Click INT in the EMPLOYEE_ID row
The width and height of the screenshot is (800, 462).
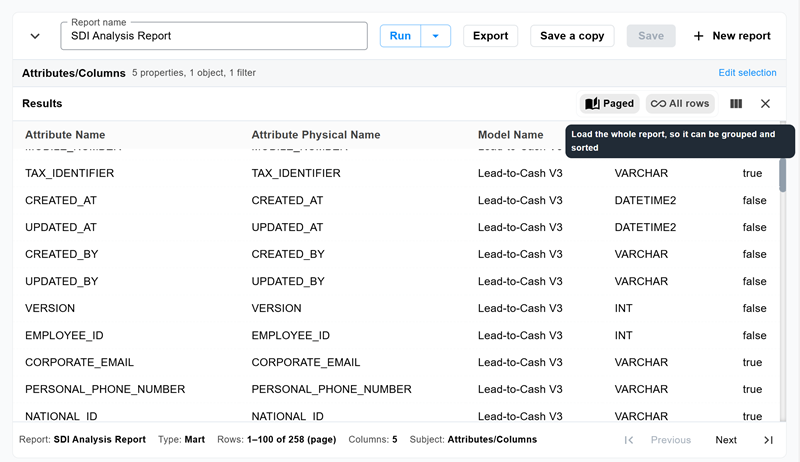(623, 336)
